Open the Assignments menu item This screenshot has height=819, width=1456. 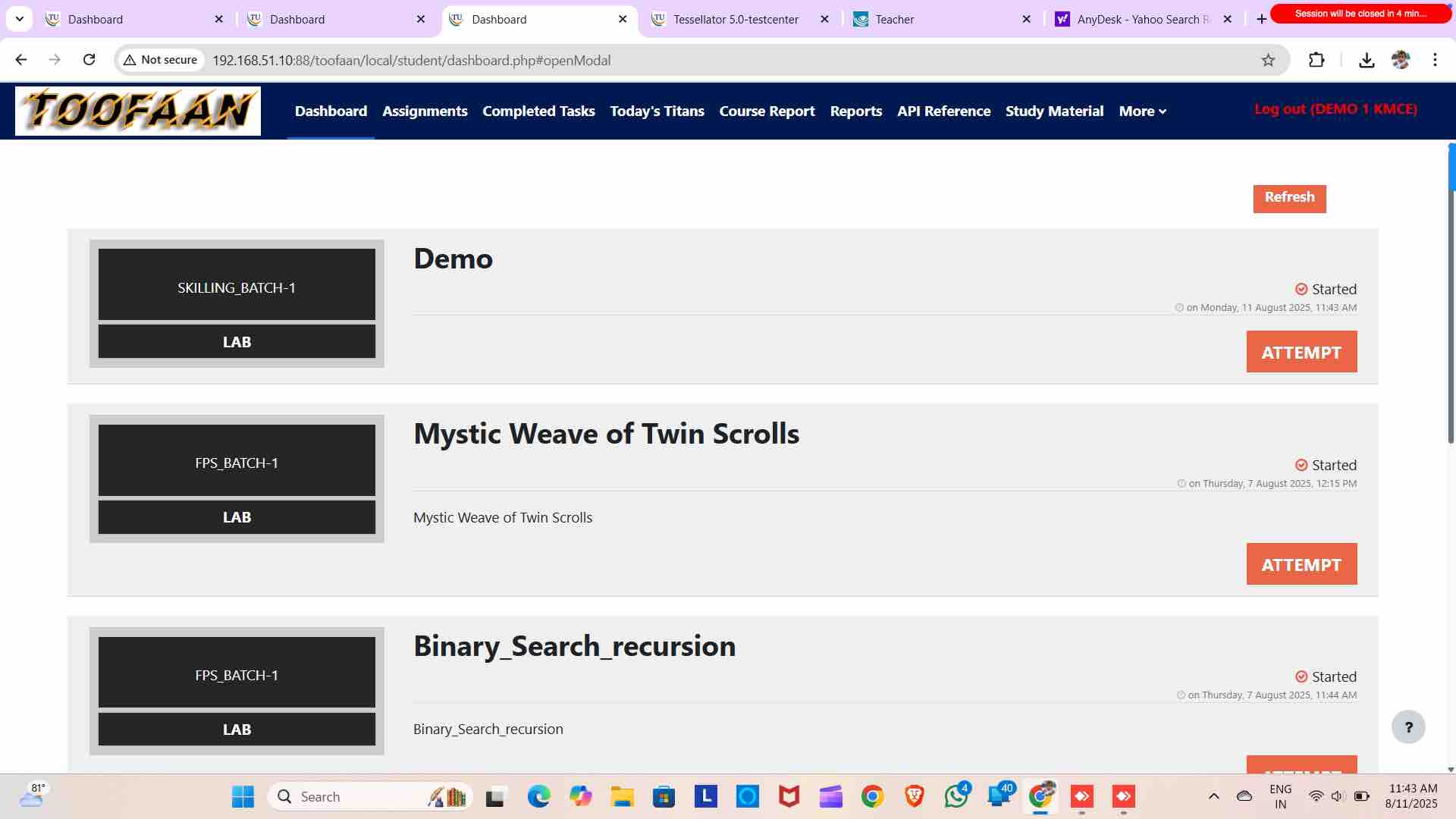point(425,111)
